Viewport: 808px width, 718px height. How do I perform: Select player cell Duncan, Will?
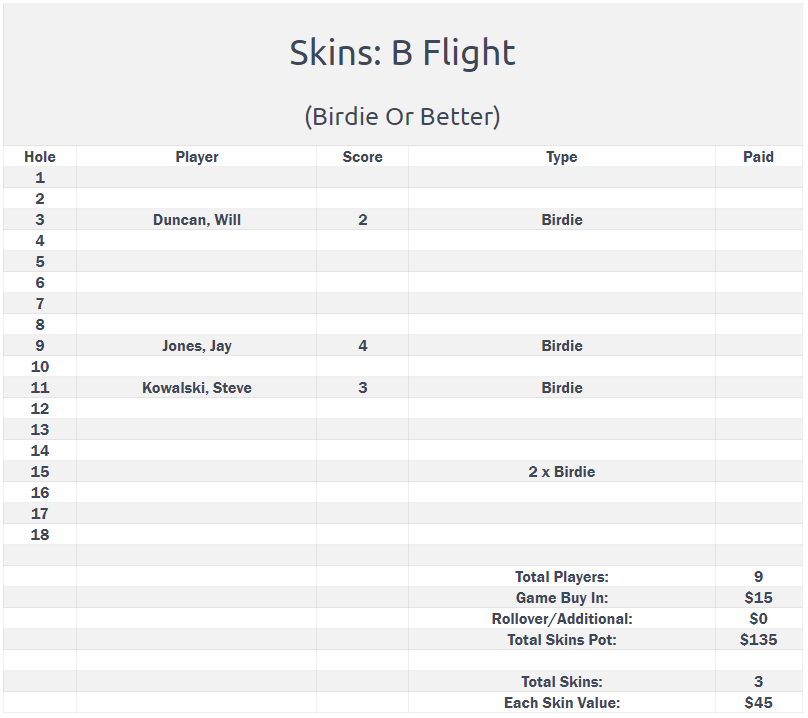pyautogui.click(x=197, y=220)
